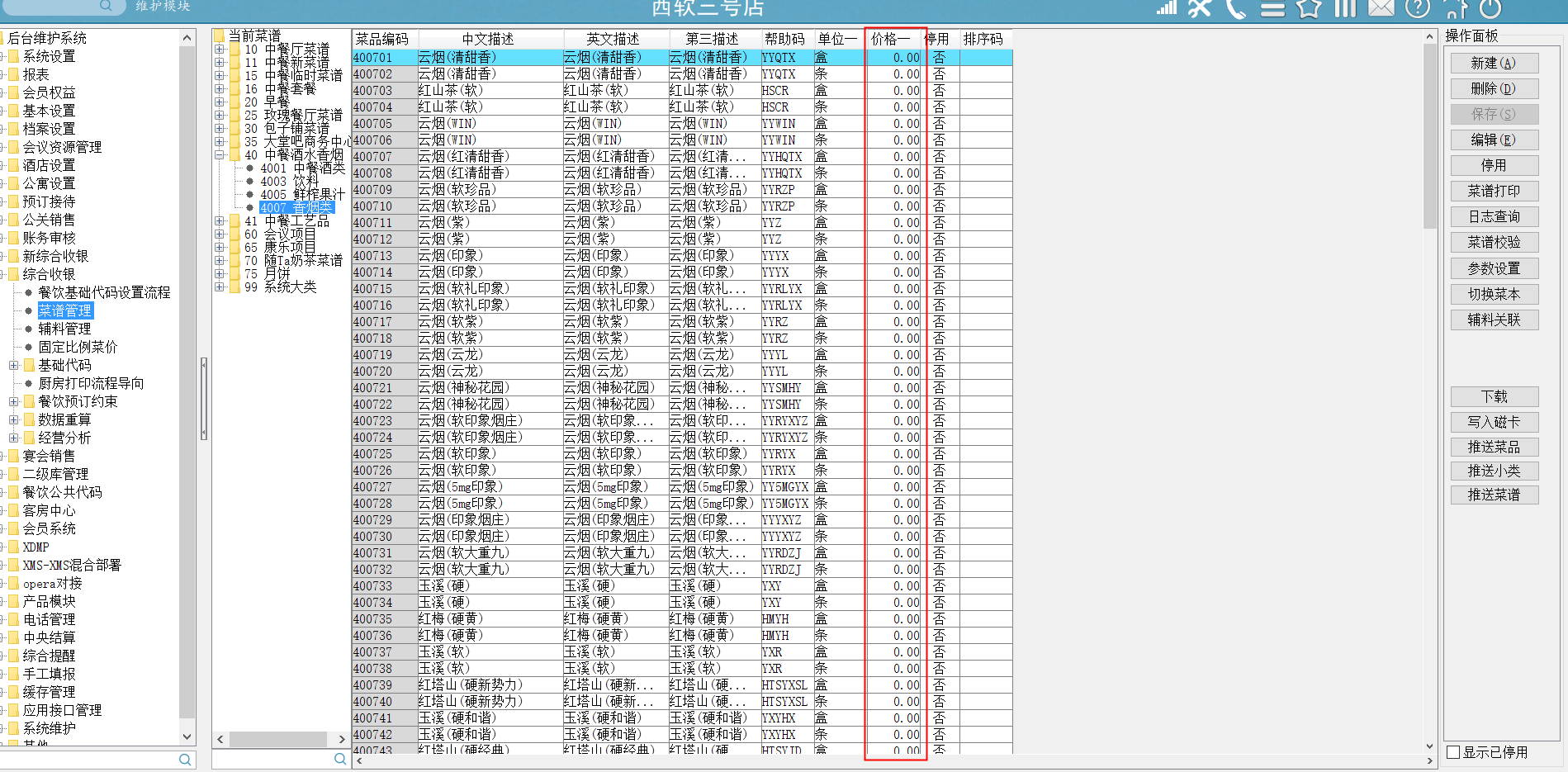
Task: Click the 系统设置 folder icon
Action: 12,56
